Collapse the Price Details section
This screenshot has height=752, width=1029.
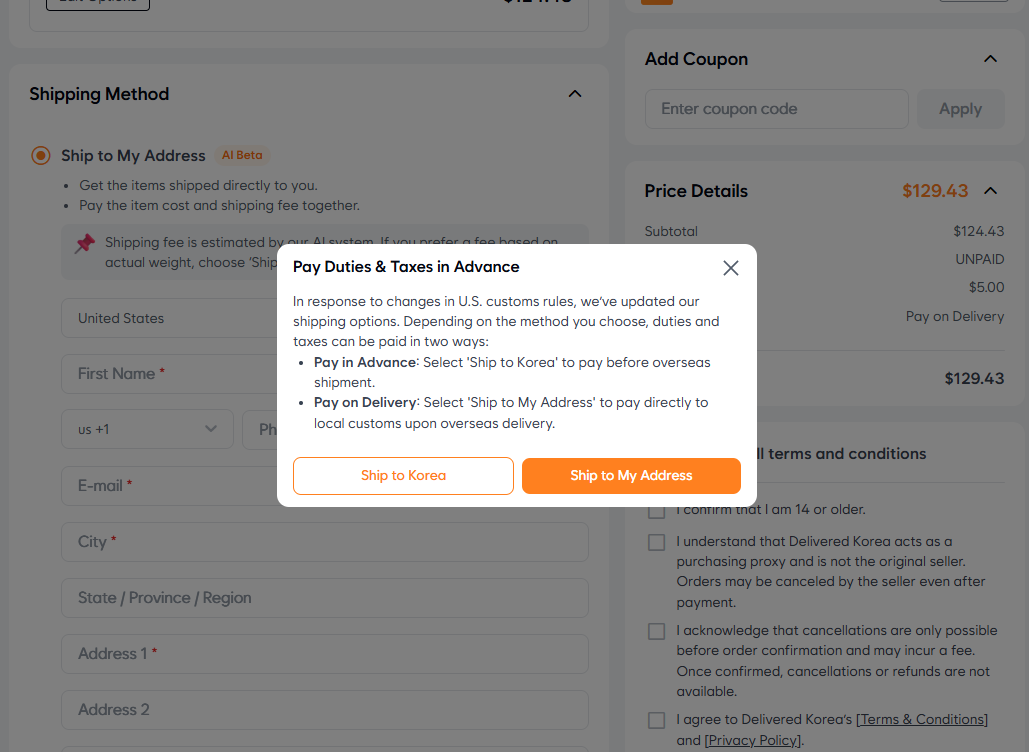[x=990, y=191]
